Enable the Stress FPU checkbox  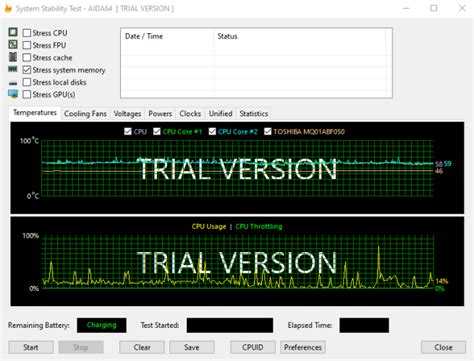[x=27, y=45]
